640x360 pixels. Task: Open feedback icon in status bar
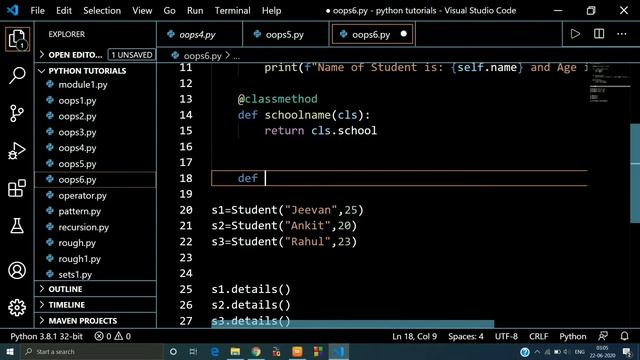[603, 336]
